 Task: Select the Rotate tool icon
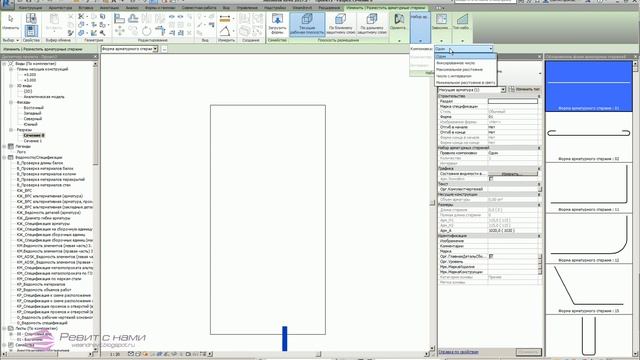coord(147,31)
